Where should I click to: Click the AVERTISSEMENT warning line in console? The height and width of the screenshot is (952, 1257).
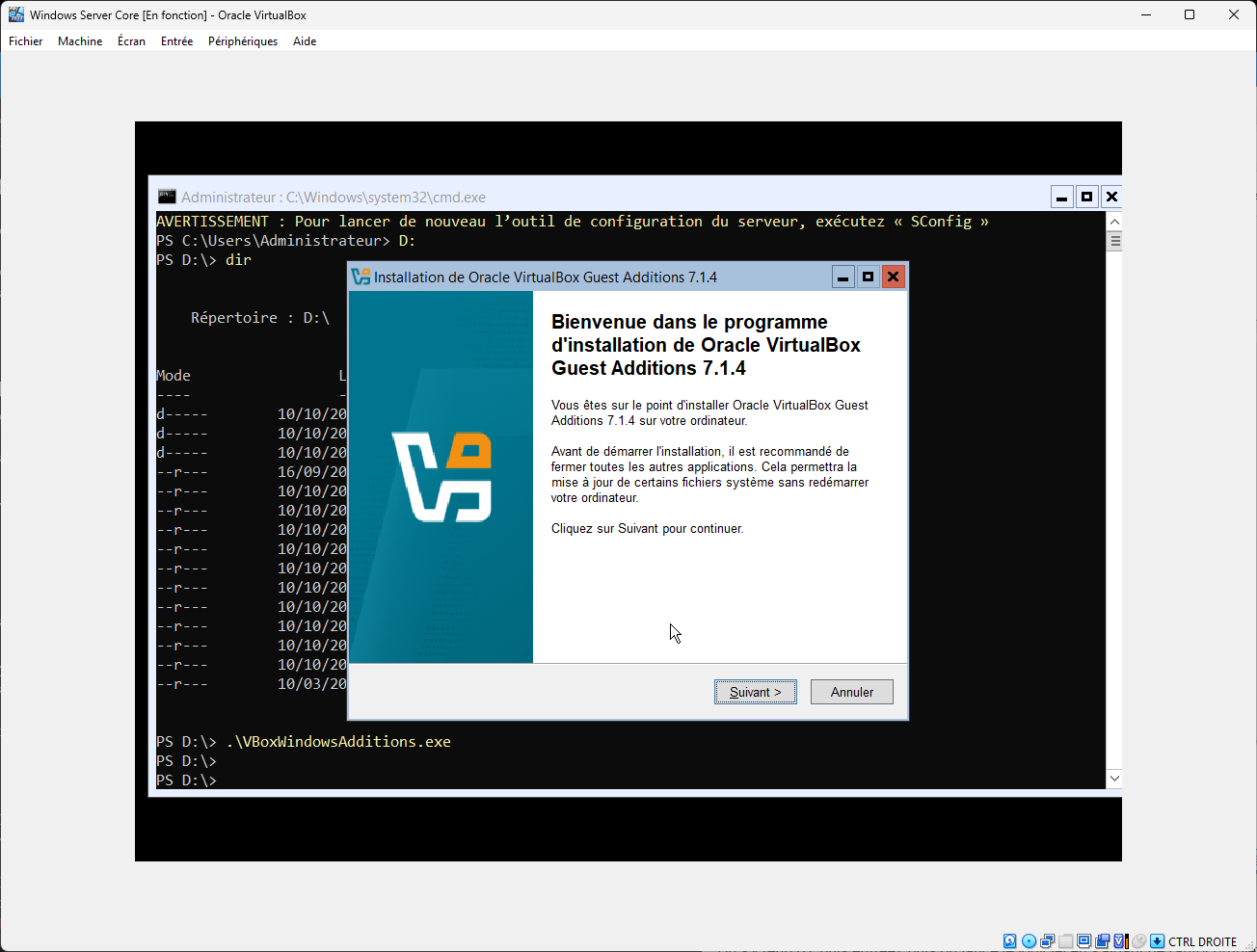(x=573, y=222)
